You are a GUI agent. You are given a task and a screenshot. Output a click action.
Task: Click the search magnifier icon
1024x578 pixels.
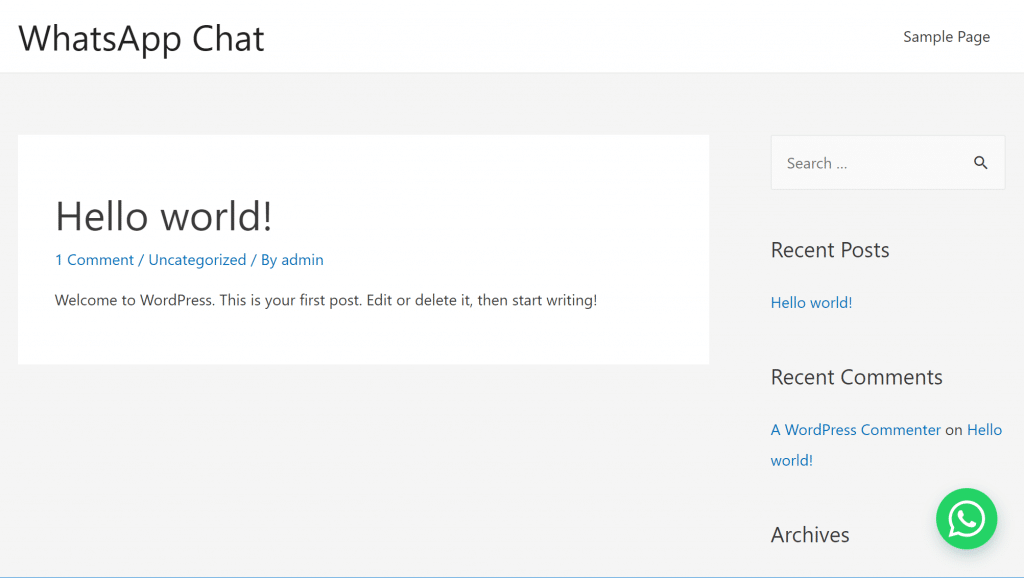(x=980, y=163)
